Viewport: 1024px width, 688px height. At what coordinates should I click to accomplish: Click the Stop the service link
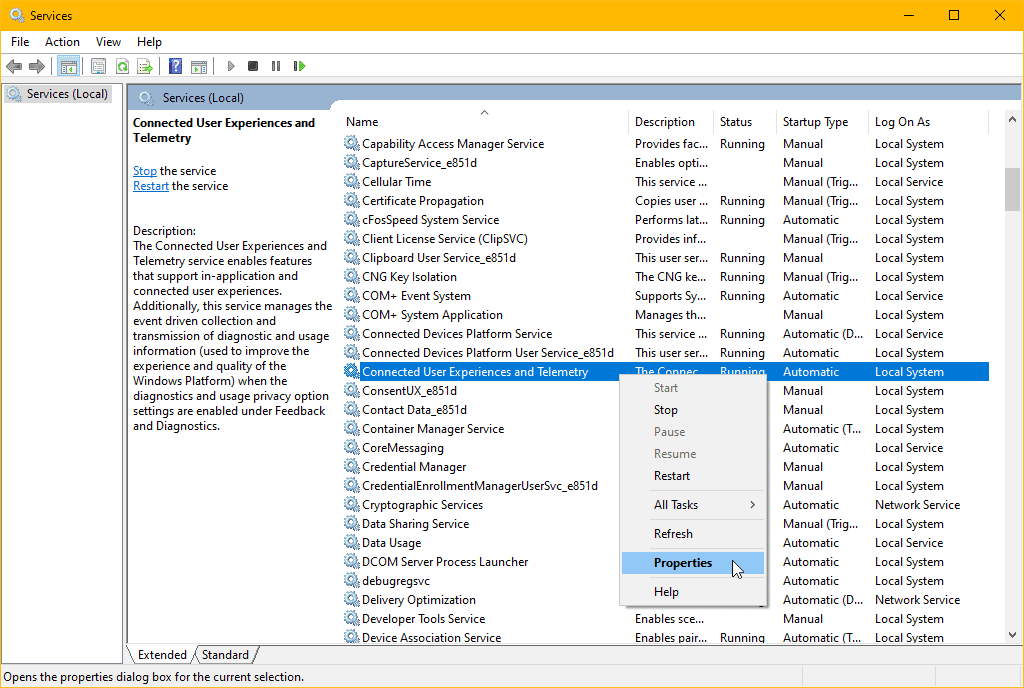pos(145,170)
